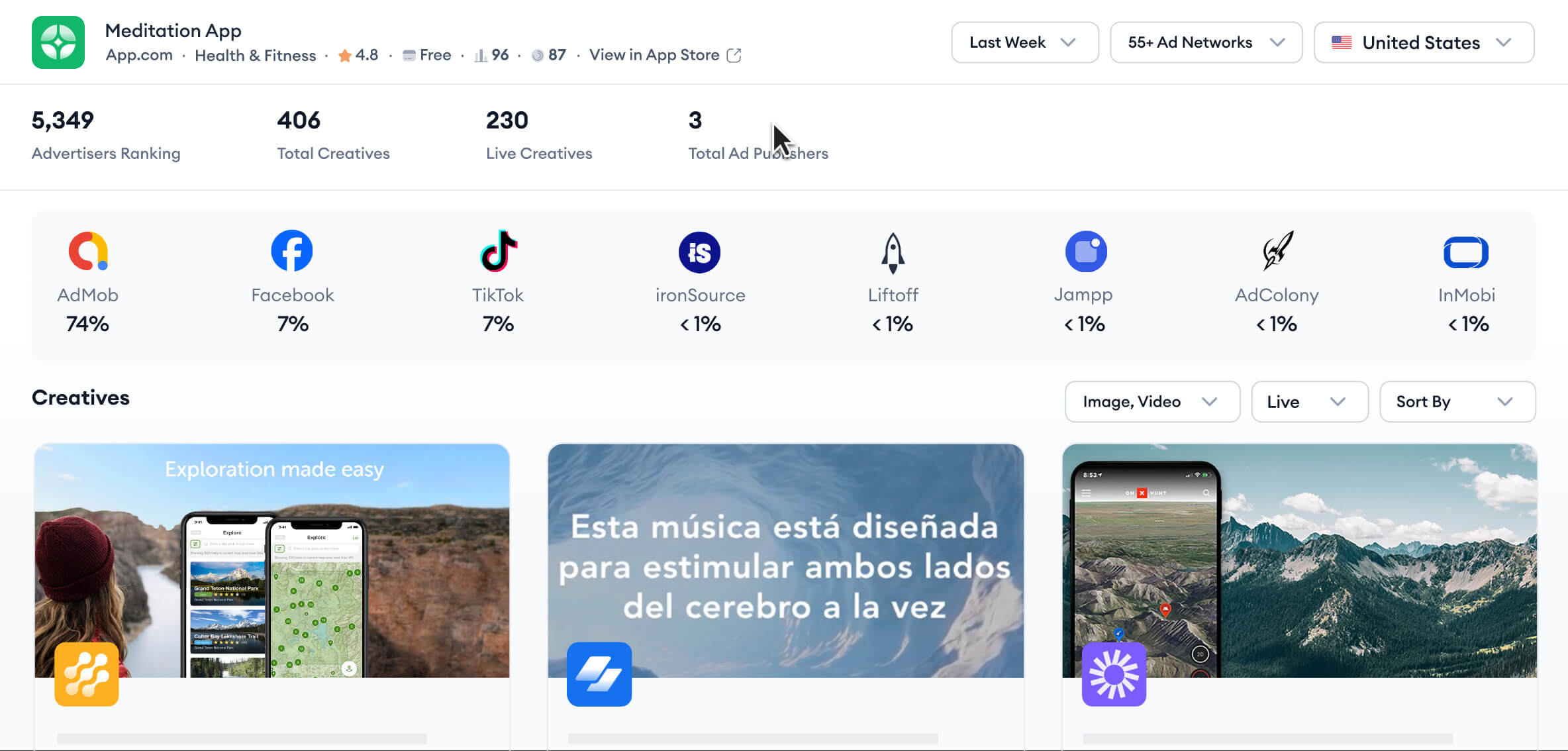Expand the 55+ Ad Networks dropdown
Viewport: 1568px width, 751px height.
1206,42
